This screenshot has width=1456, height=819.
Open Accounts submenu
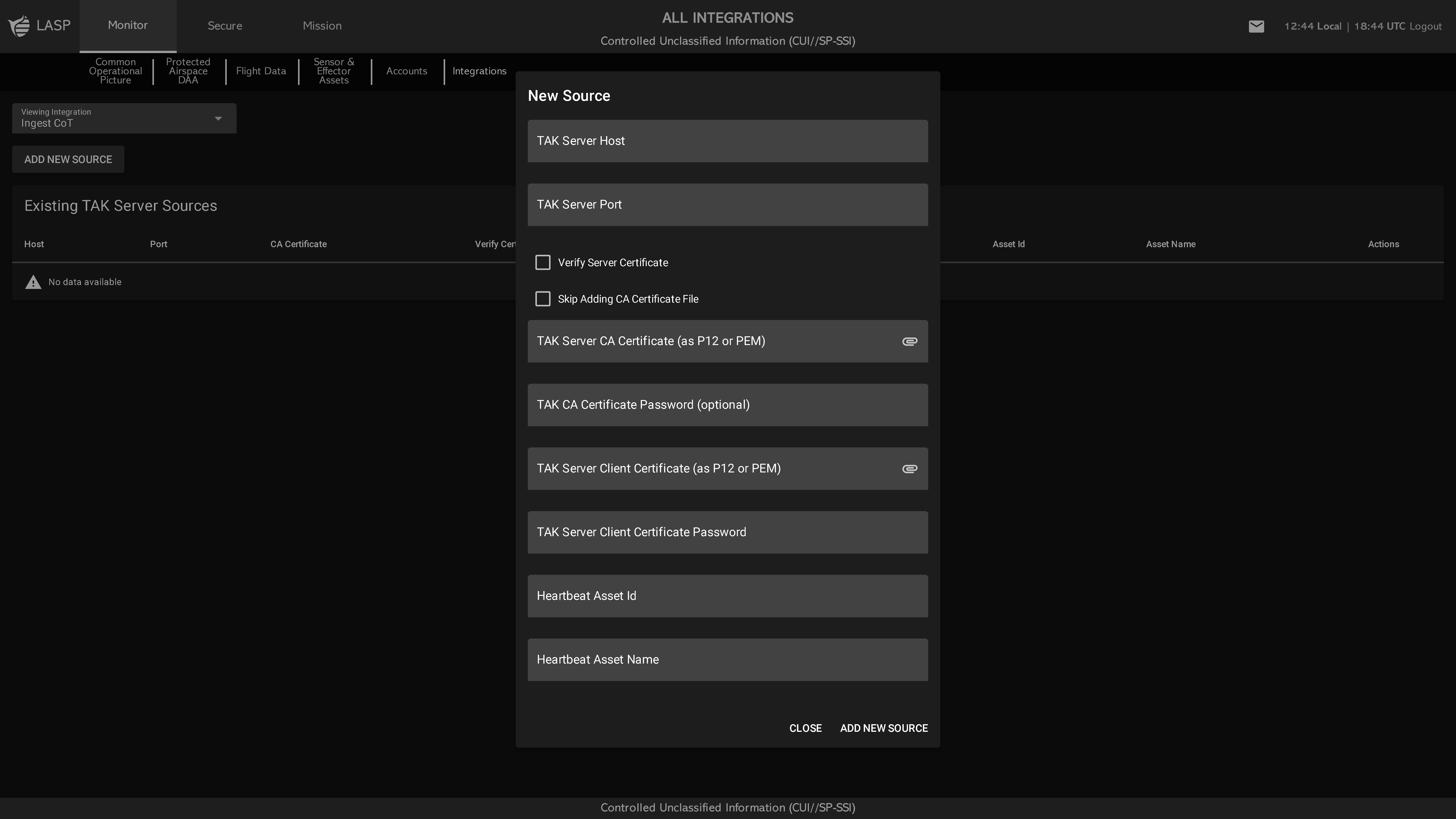tap(407, 71)
